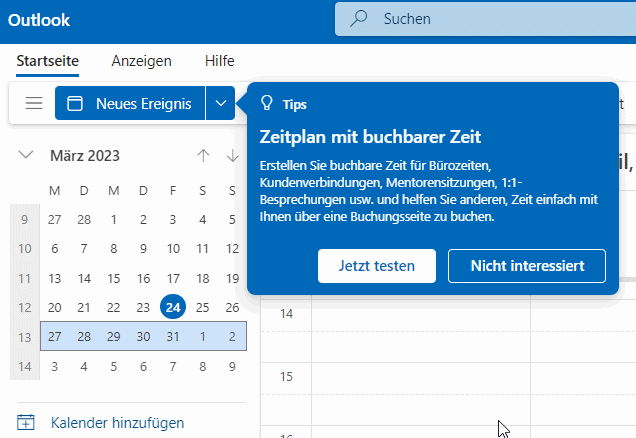Open the Kalender hinzufügen link
The image size is (636, 438).
click(117, 423)
